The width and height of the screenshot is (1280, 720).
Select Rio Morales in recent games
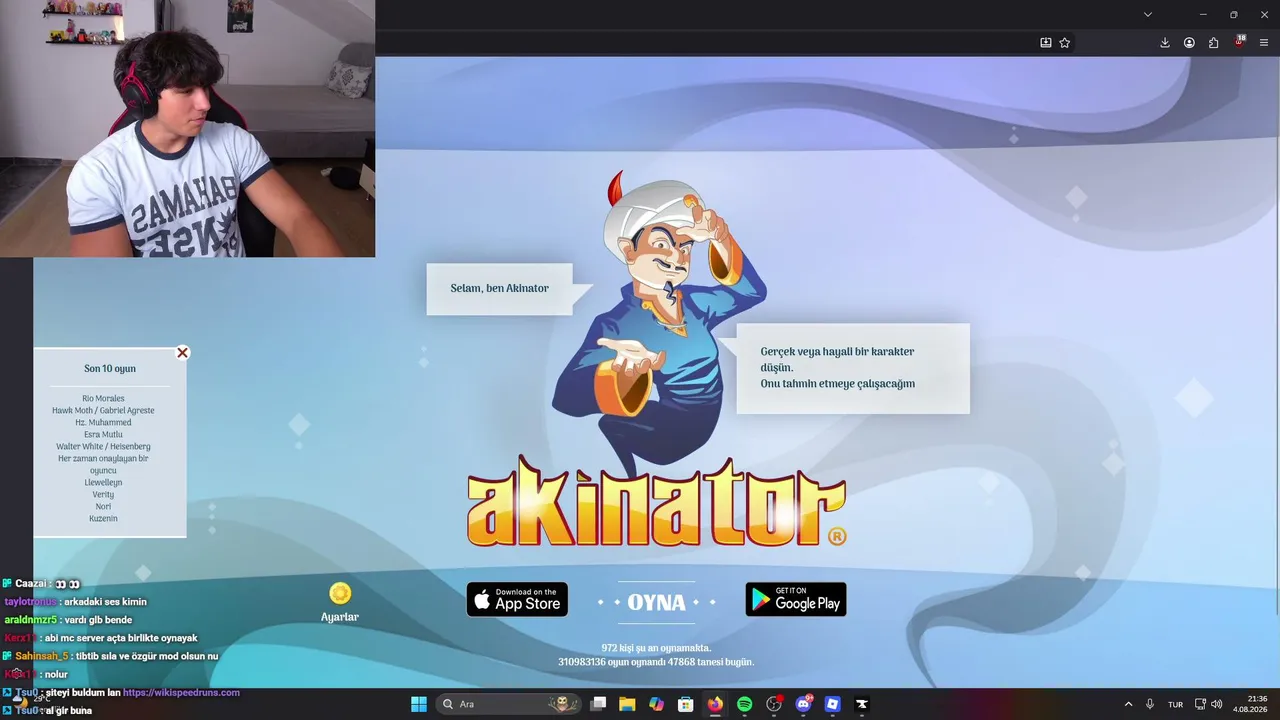coord(103,398)
